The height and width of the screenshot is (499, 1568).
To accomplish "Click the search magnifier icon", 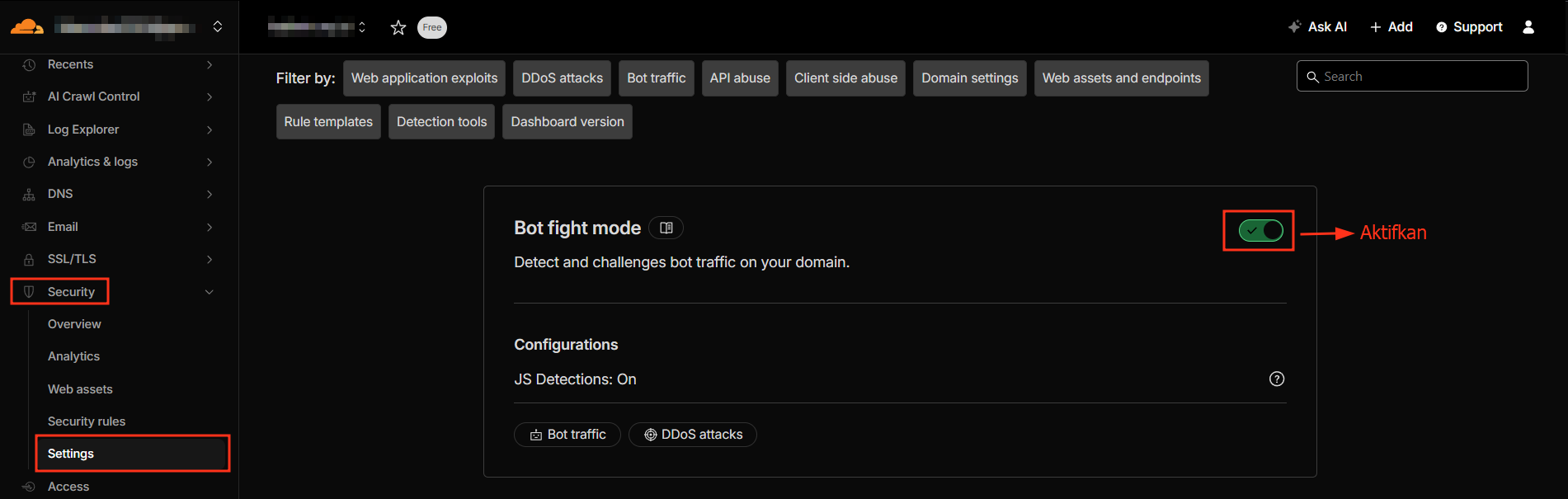I will [x=1312, y=77].
